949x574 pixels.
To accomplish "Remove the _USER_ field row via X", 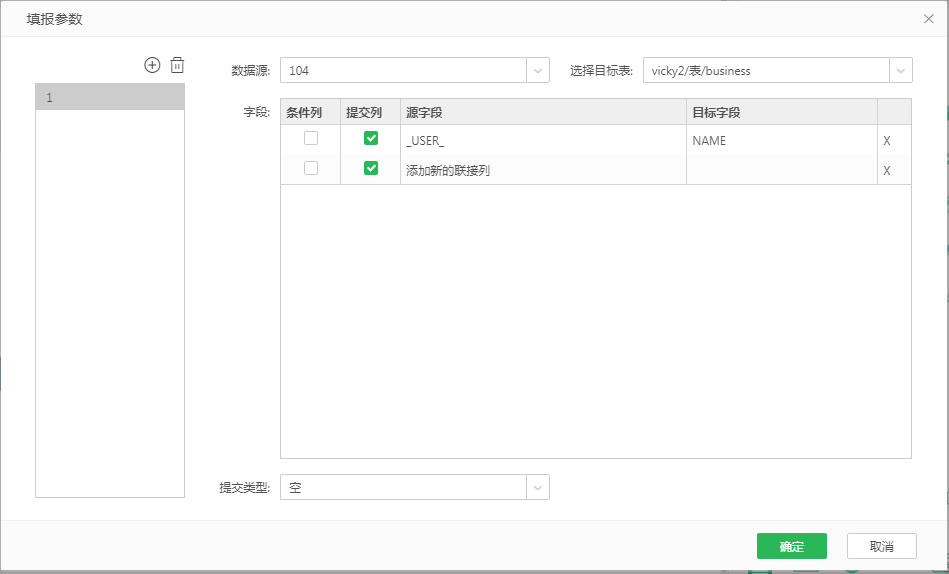I will click(x=887, y=140).
